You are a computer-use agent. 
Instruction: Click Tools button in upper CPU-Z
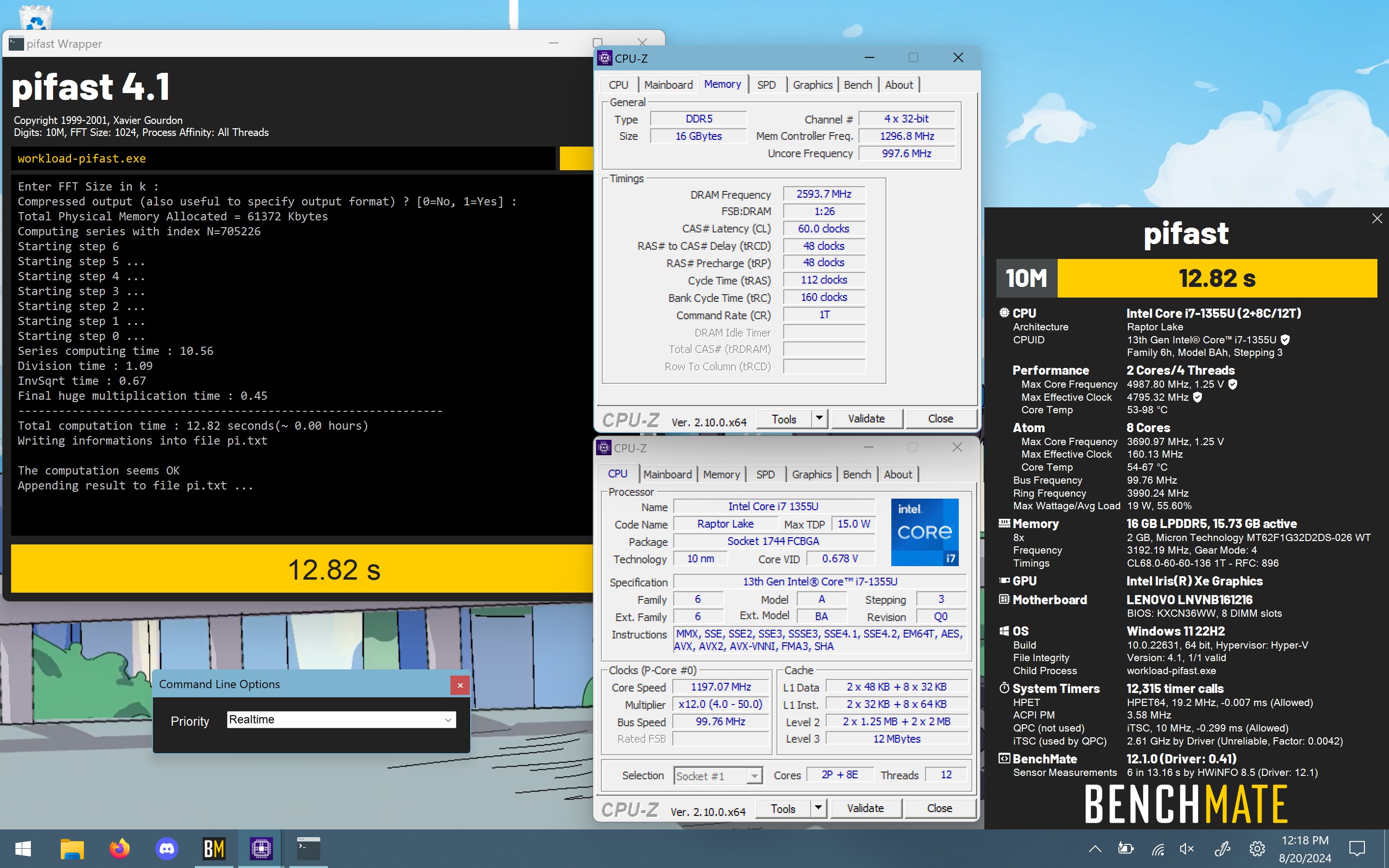[x=784, y=419]
